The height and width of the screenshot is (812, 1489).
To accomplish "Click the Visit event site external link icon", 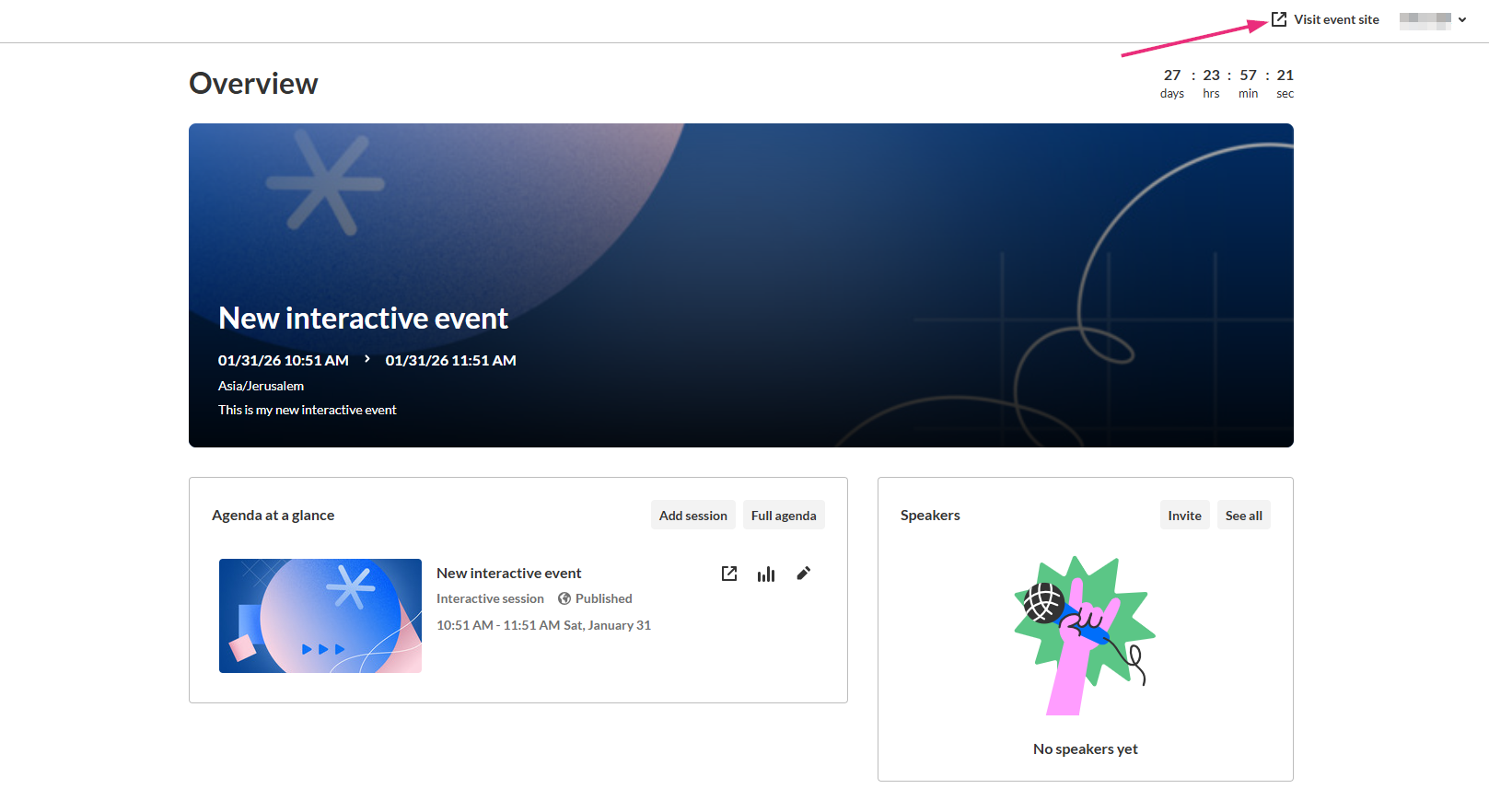I will 1279,19.
